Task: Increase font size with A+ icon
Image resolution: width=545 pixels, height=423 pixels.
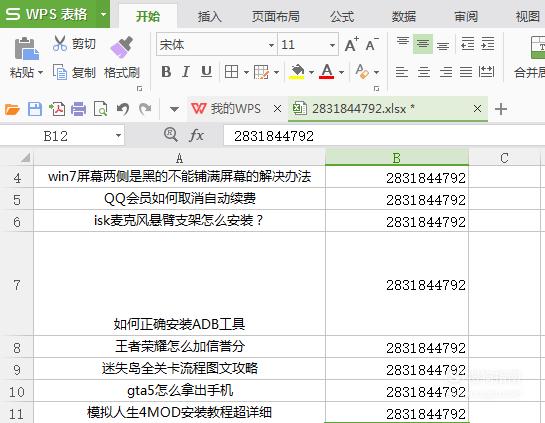Action: [352, 44]
